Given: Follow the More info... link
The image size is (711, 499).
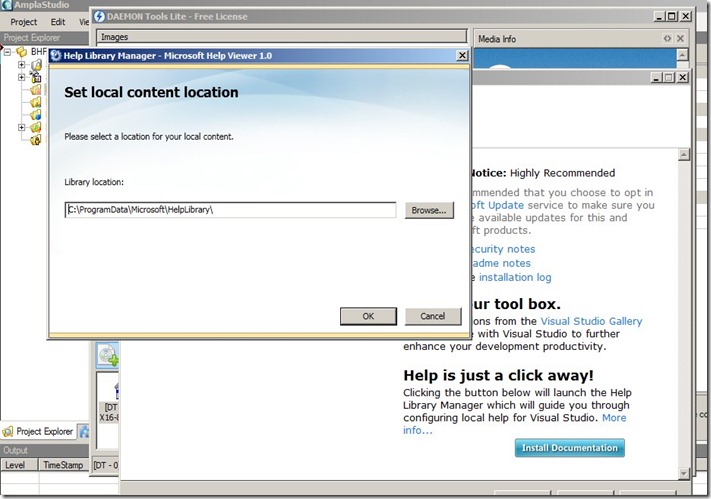Looking at the screenshot, I should point(614,418).
